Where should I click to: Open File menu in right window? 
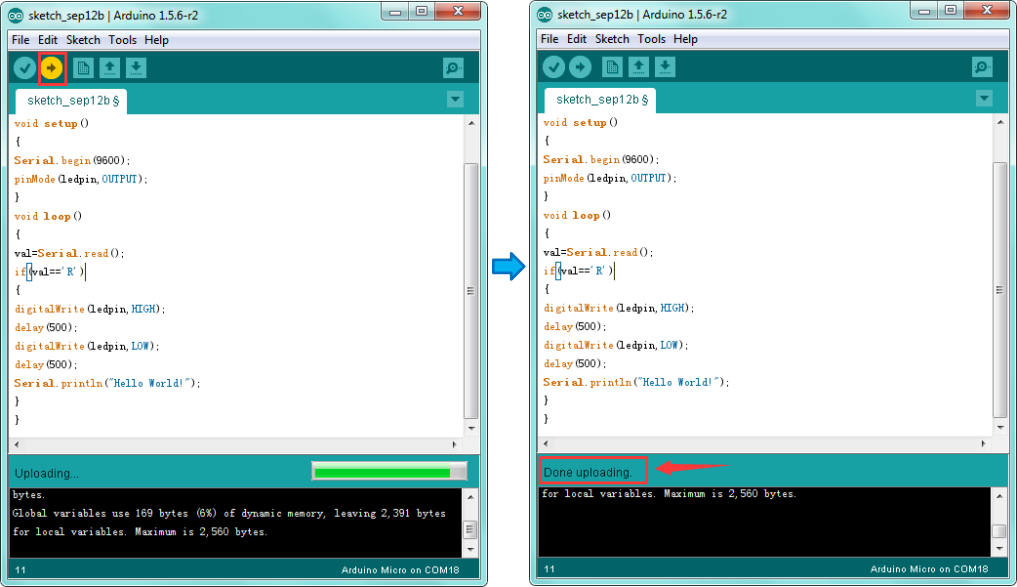(549, 39)
